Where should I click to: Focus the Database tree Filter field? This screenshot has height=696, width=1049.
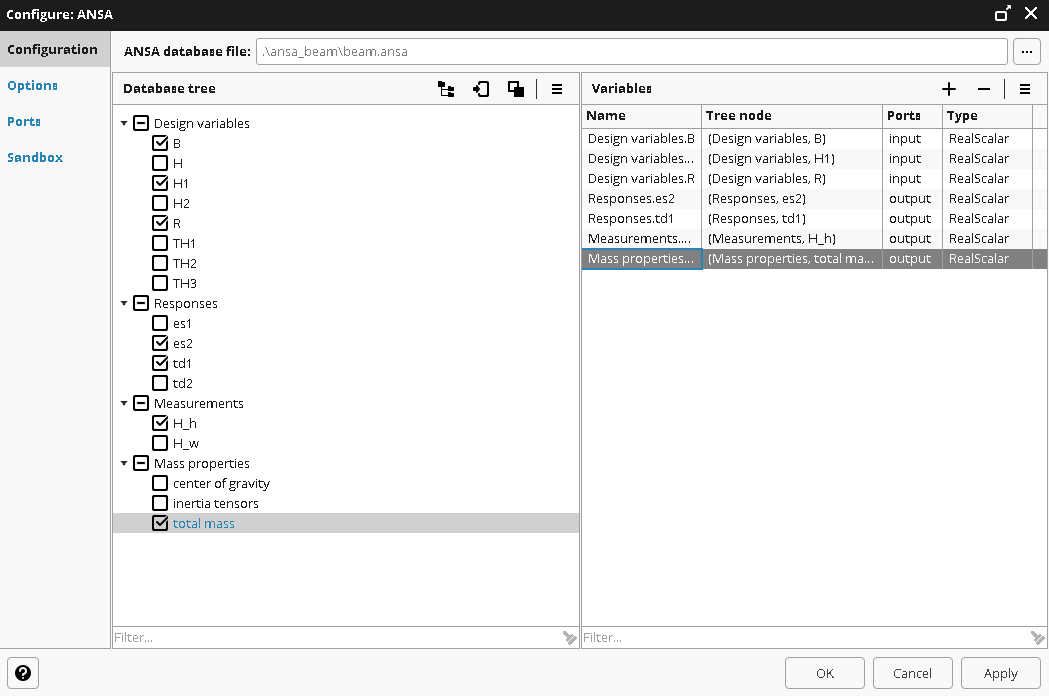click(337, 638)
